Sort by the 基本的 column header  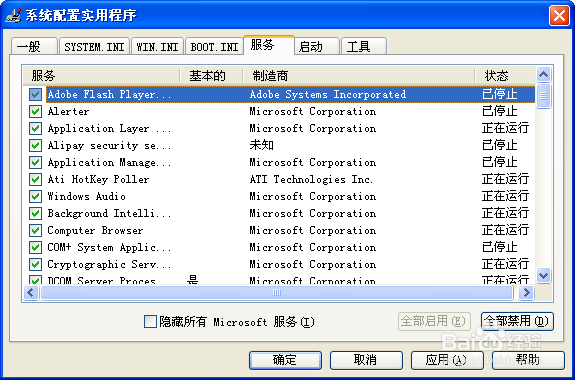click(211, 76)
